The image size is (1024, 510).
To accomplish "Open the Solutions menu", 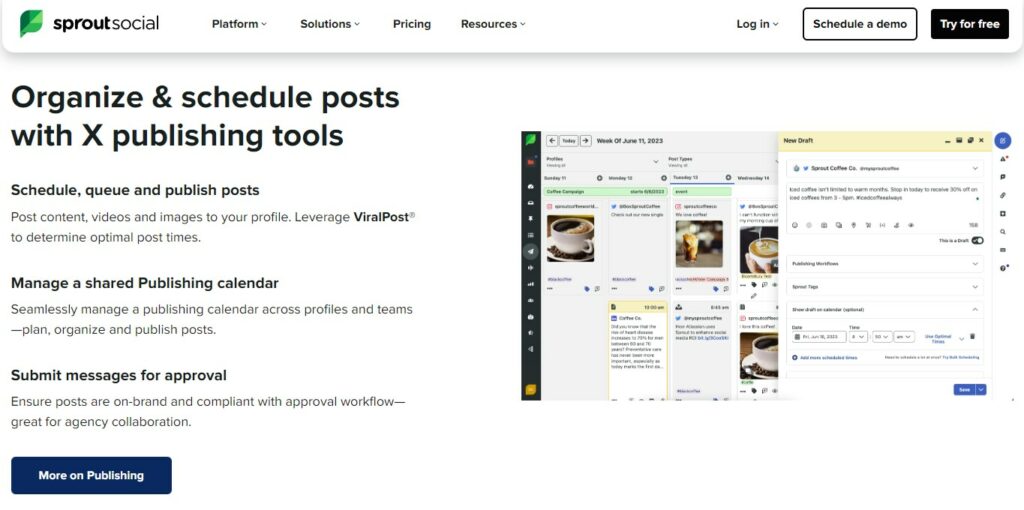I will click(x=330, y=24).
